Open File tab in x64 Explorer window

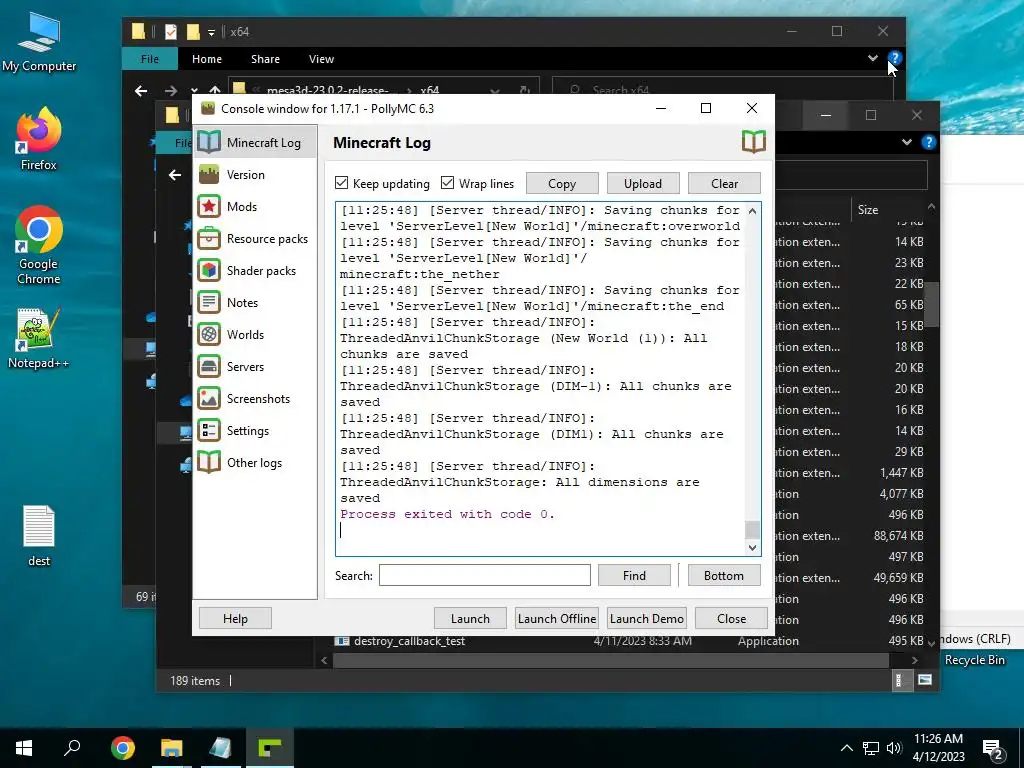tap(150, 59)
